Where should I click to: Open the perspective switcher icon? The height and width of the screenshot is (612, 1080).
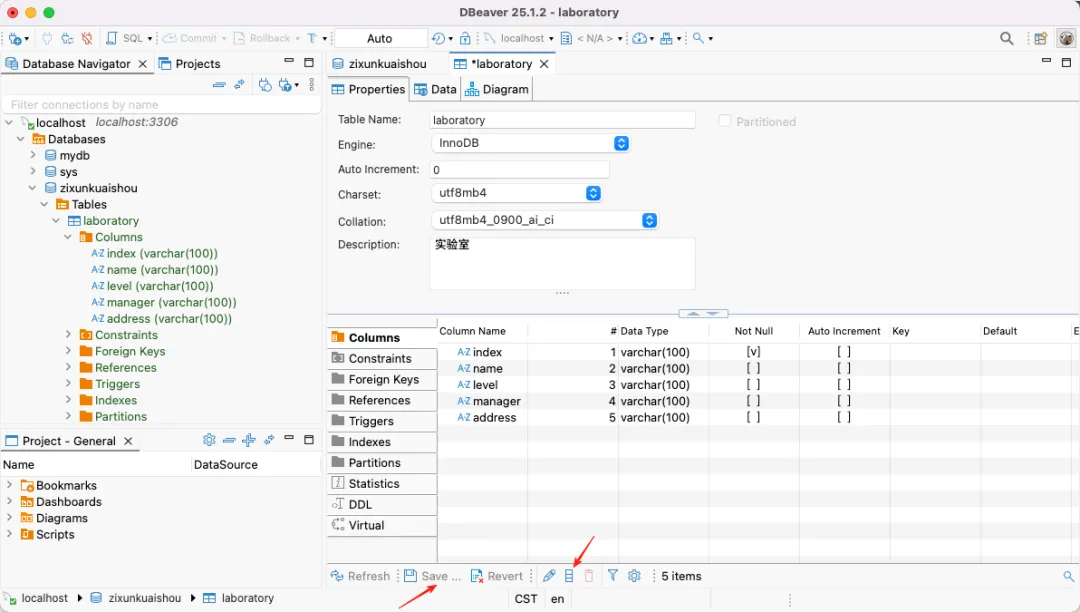[1041, 39]
